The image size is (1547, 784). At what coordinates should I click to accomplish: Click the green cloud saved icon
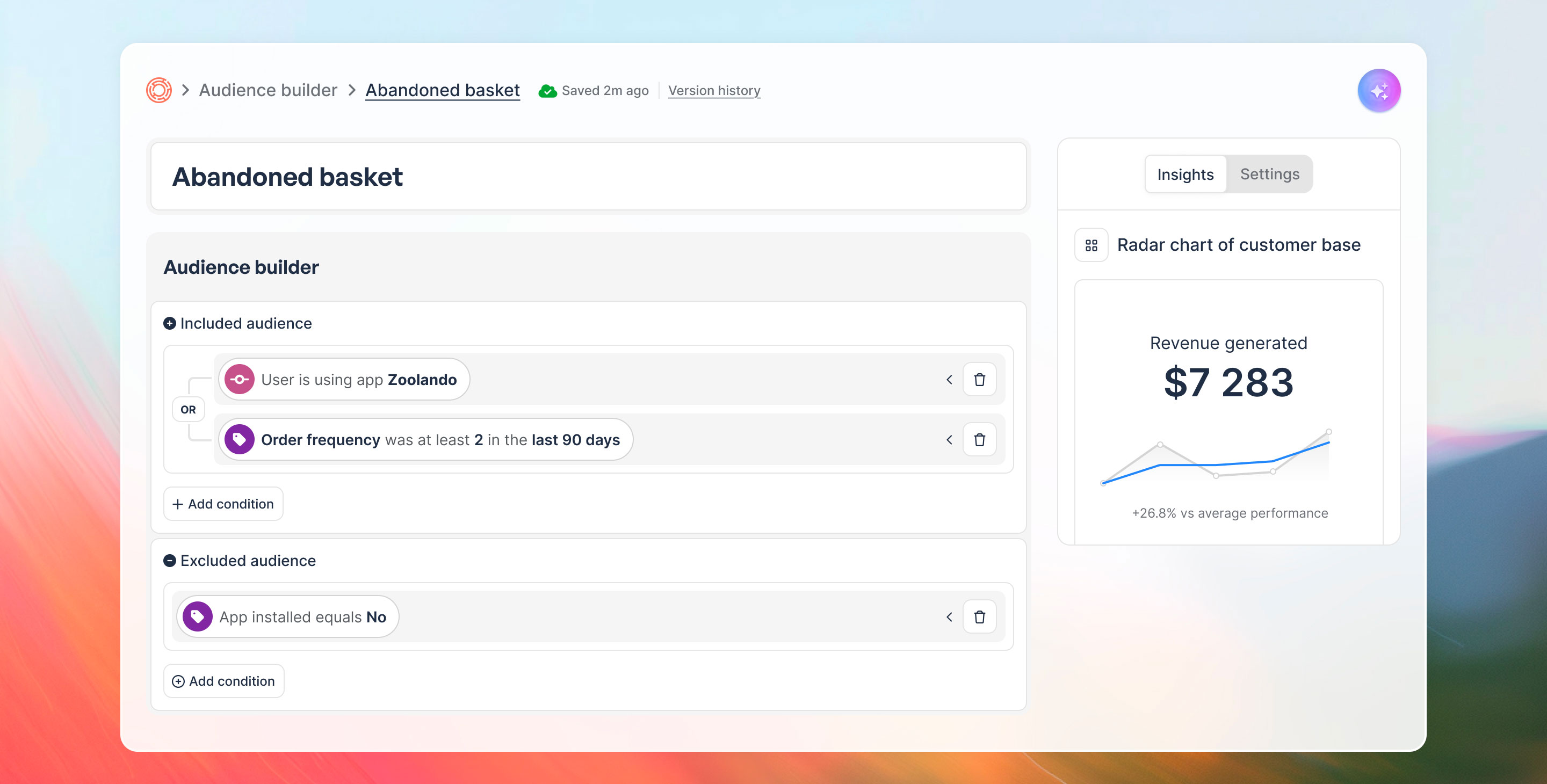pos(547,91)
